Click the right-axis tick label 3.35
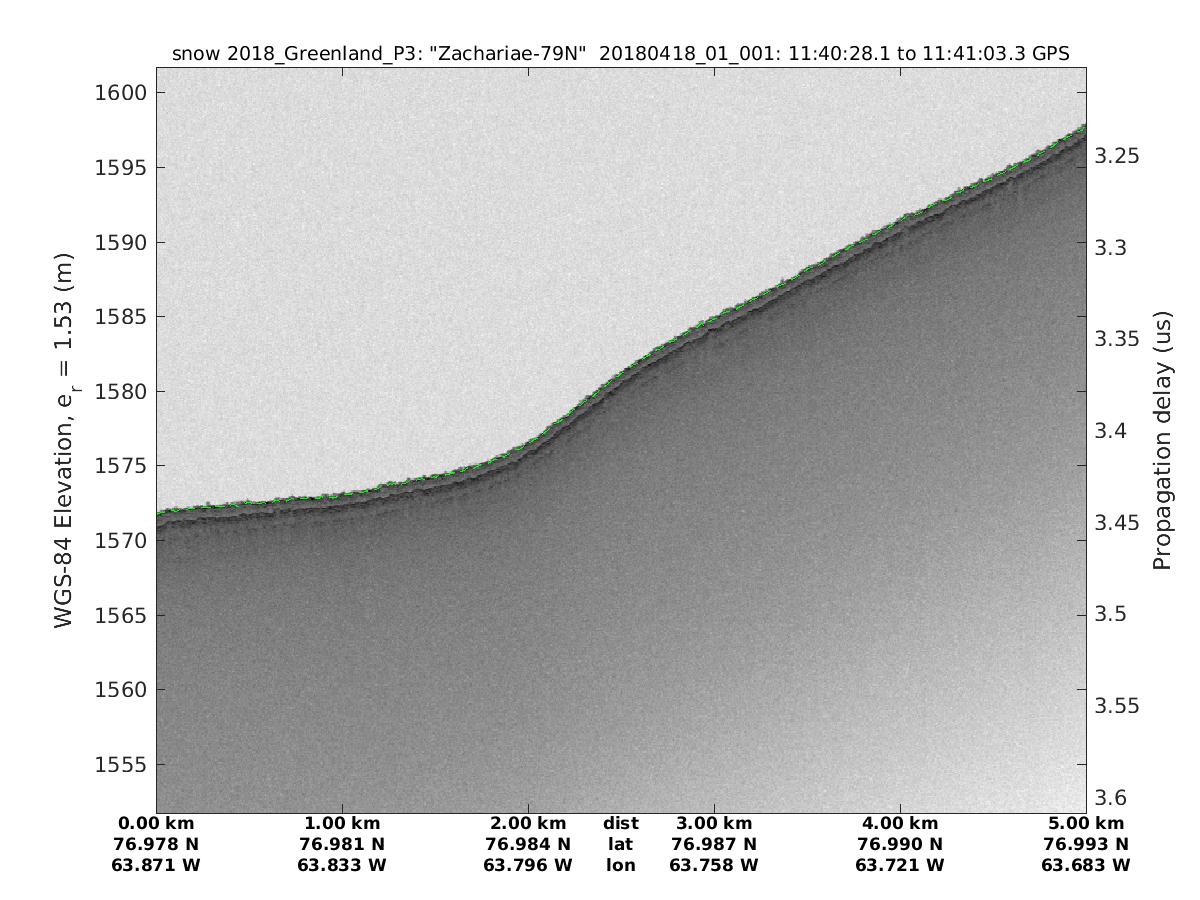 point(1116,339)
